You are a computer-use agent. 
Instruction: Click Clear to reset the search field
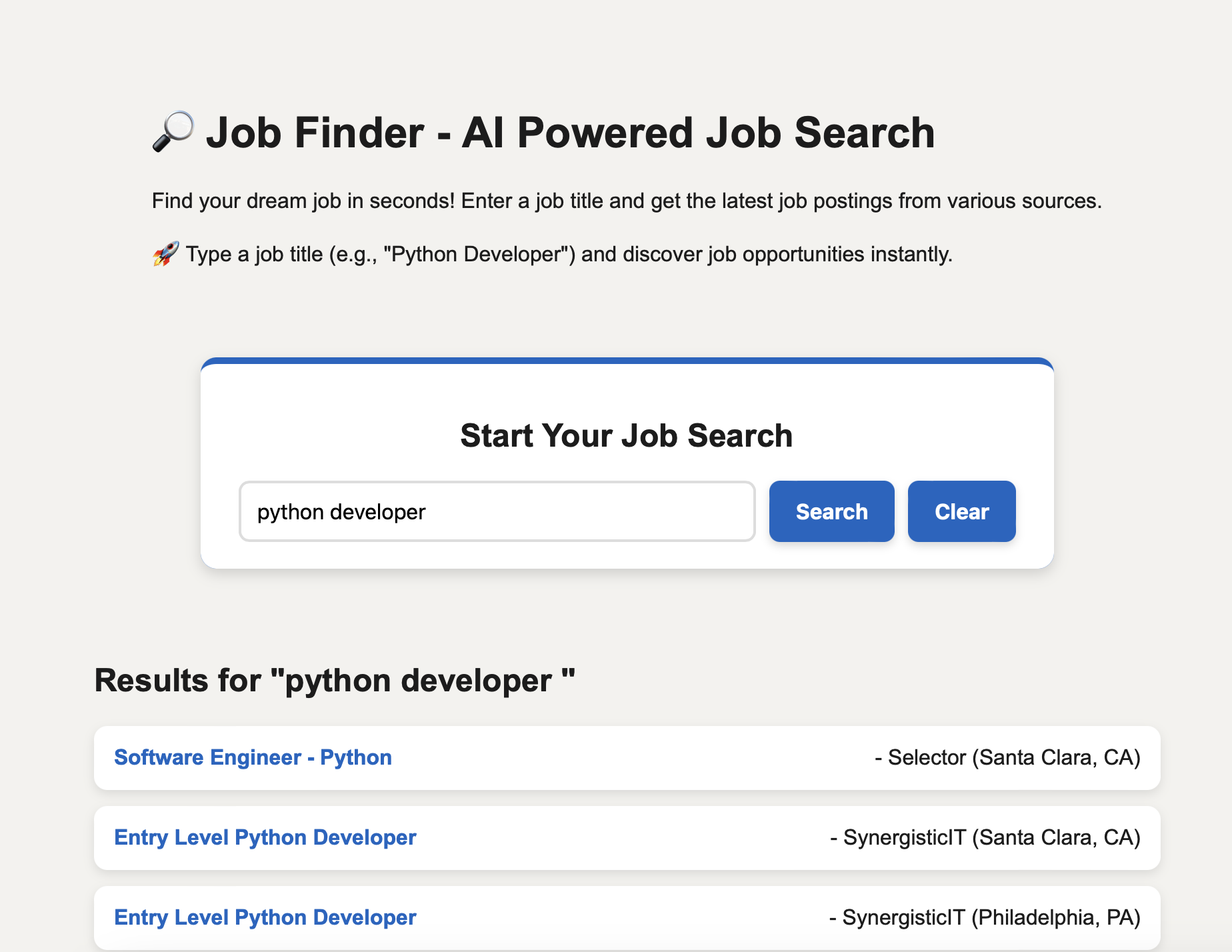tap(961, 511)
